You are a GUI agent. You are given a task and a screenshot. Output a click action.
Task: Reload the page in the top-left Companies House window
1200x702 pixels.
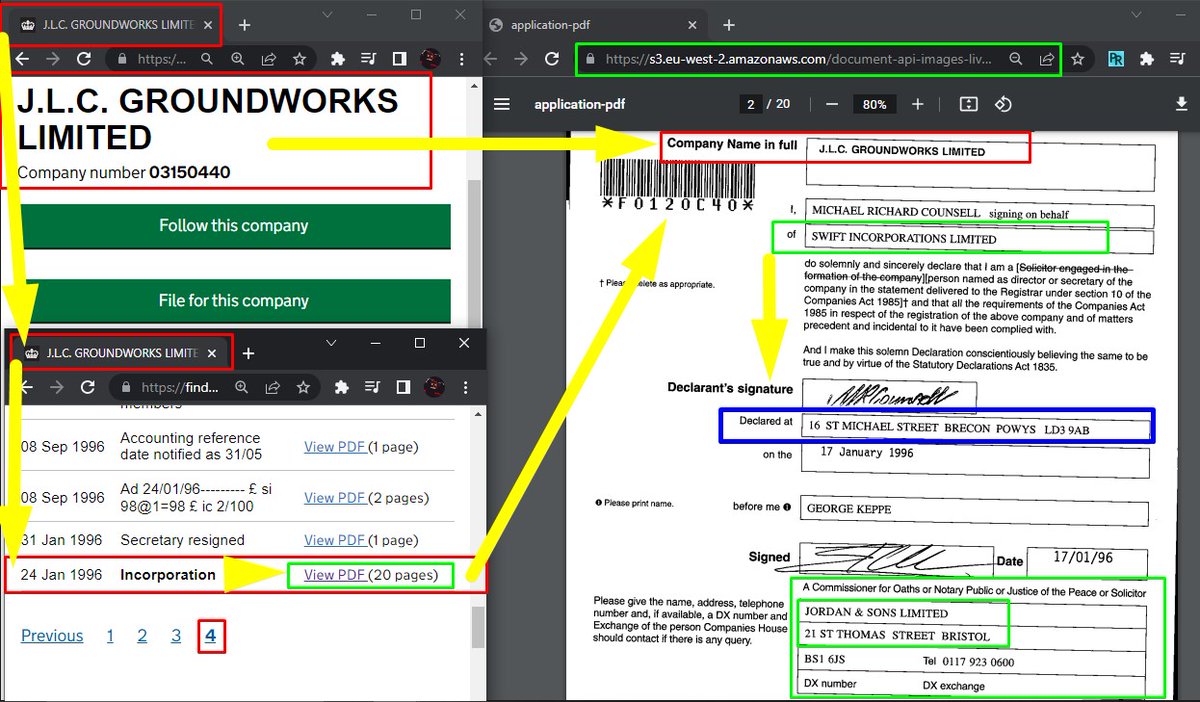84,59
